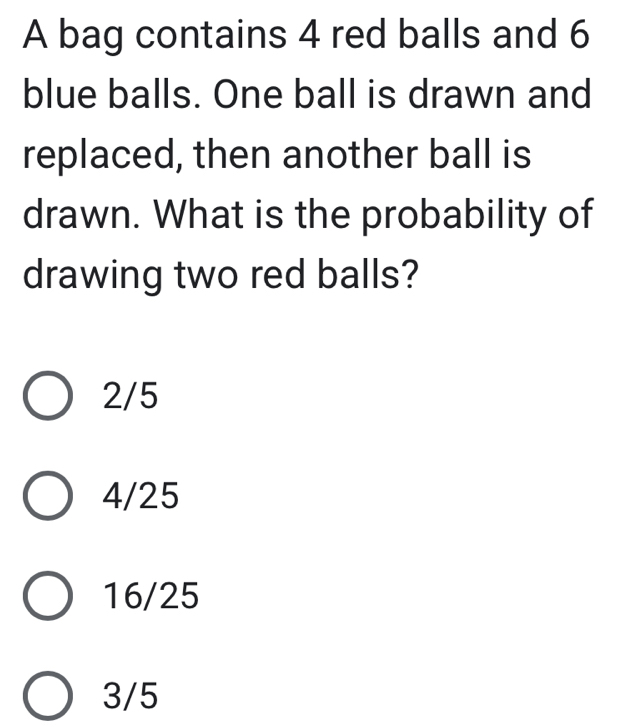Pick the radio button beside 3/5
Viewport: 622px width, 727px height.
click(48, 696)
